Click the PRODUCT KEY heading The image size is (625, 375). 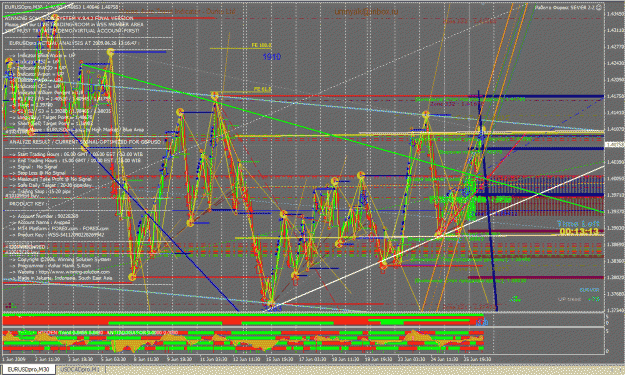click(x=28, y=204)
